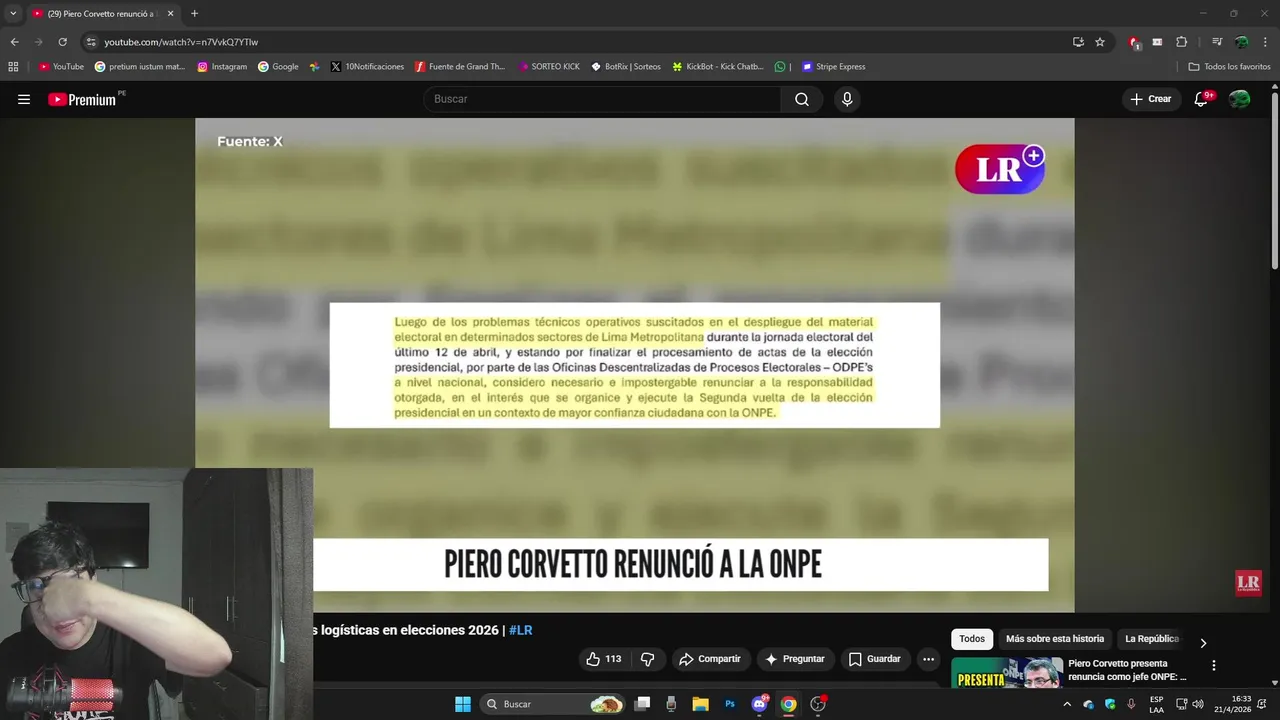
Task: Click the browser back arrow
Action: 14,42
